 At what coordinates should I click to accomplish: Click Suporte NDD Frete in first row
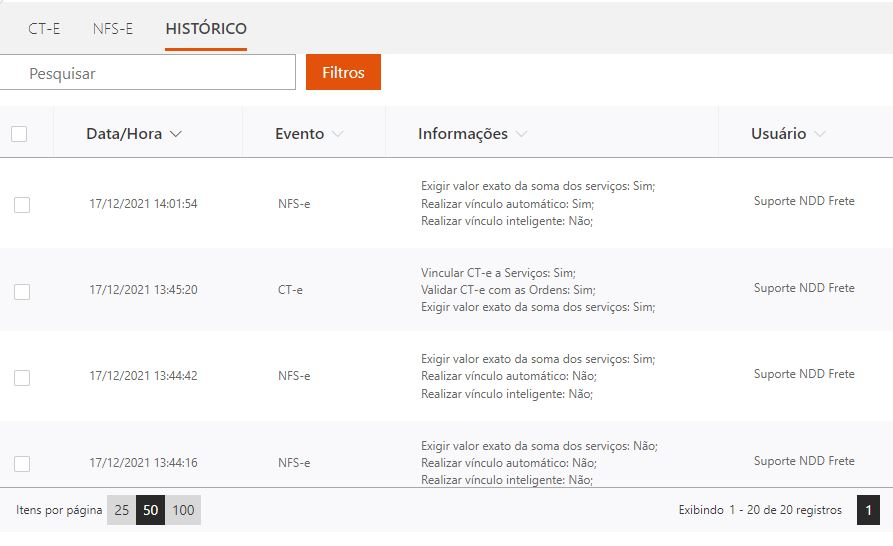804,201
